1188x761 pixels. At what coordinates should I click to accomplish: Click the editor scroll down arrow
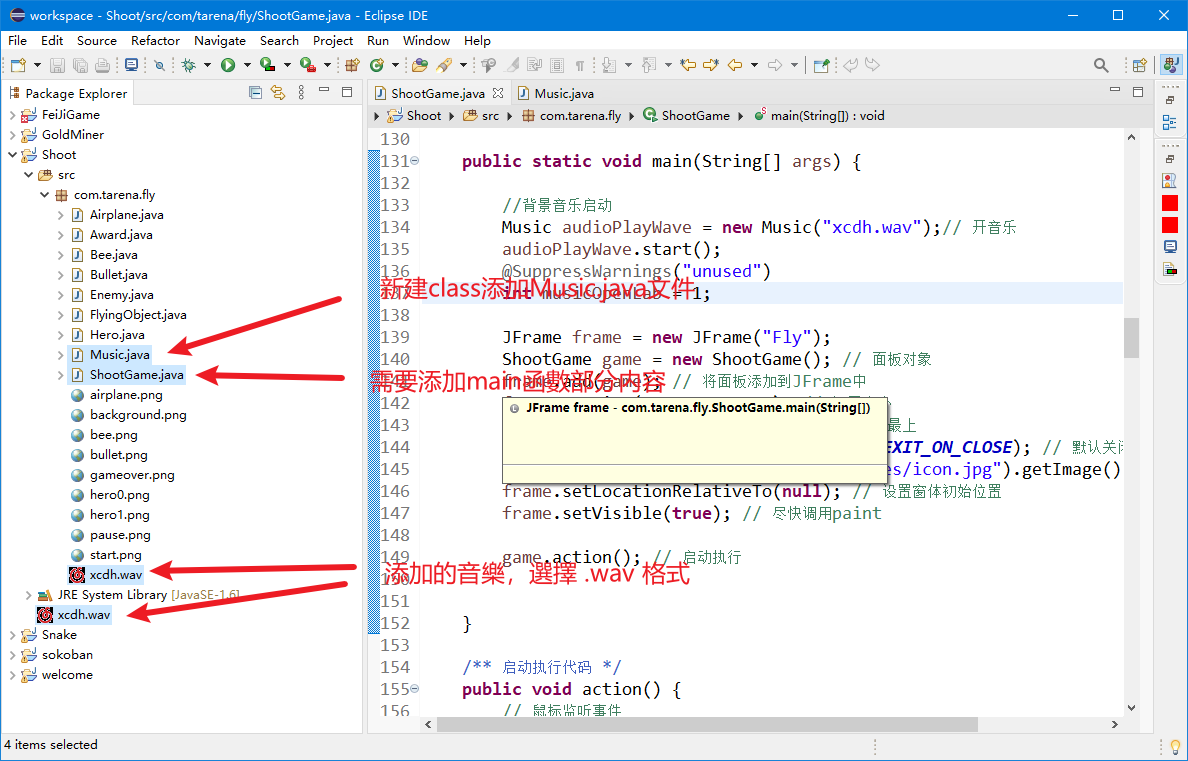point(1131,708)
